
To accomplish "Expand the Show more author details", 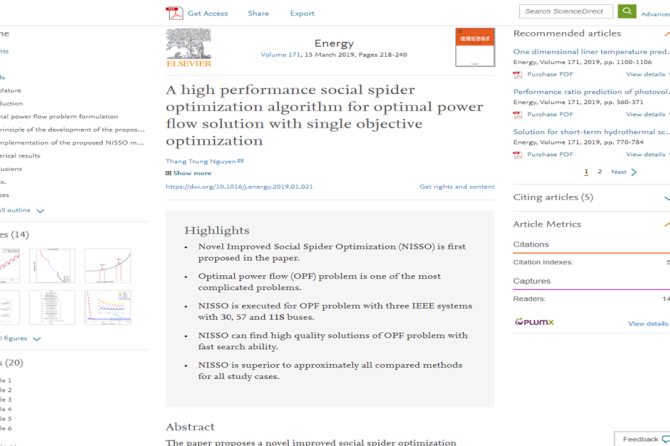I will [188, 173].
